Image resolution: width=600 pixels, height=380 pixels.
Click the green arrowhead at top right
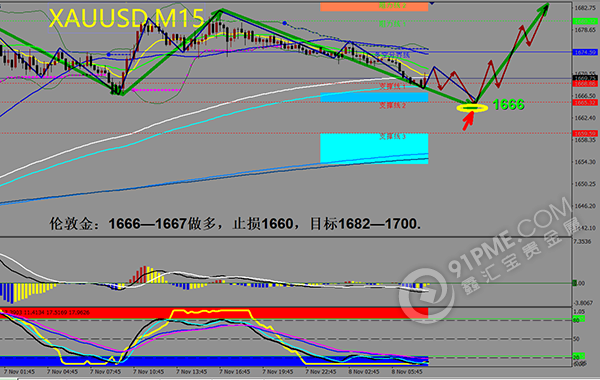543,9
